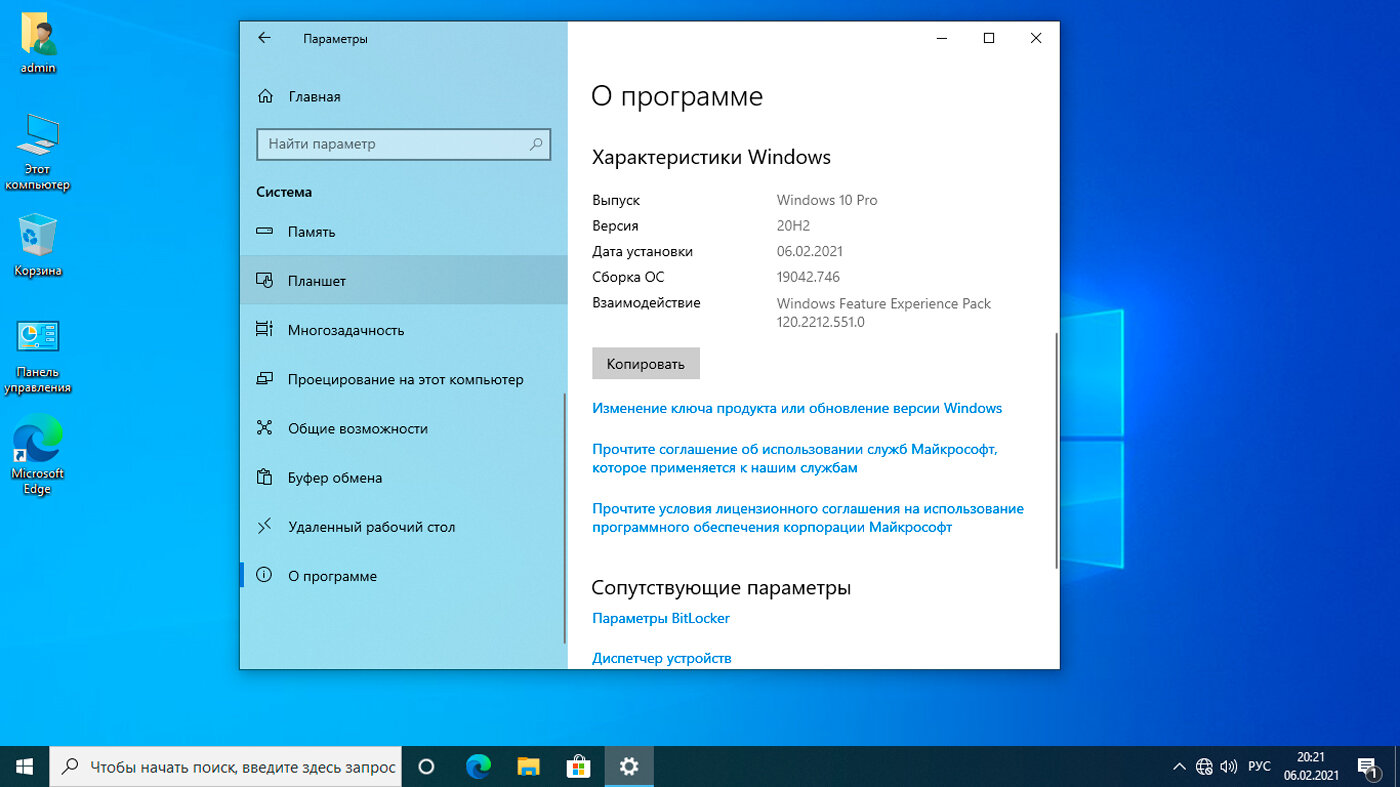Open условия лицензионного соглашения link
1400x787 pixels.
coord(808,518)
